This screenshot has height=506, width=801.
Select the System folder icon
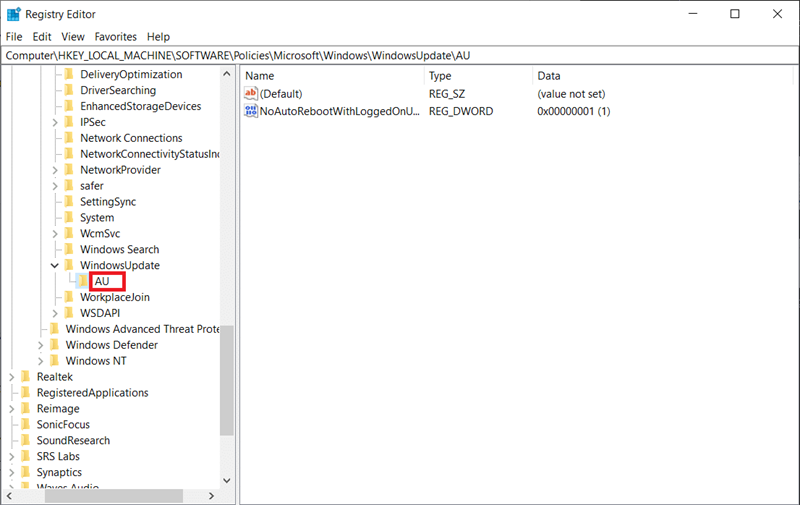pos(69,218)
